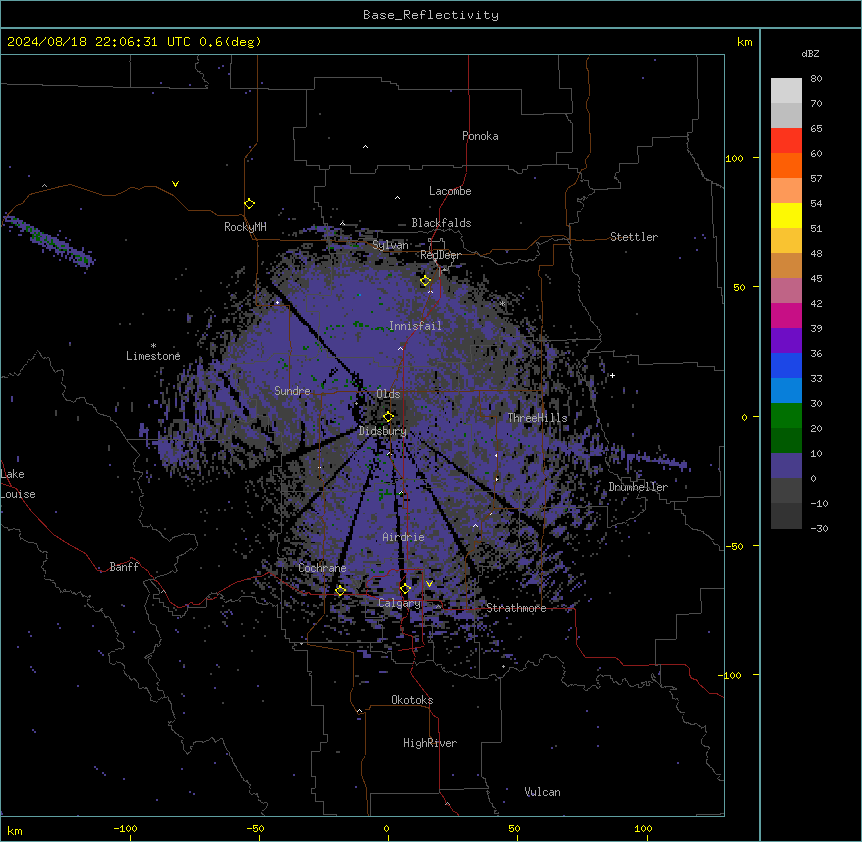
Task: Click the Airdrie city label
Action: point(403,537)
